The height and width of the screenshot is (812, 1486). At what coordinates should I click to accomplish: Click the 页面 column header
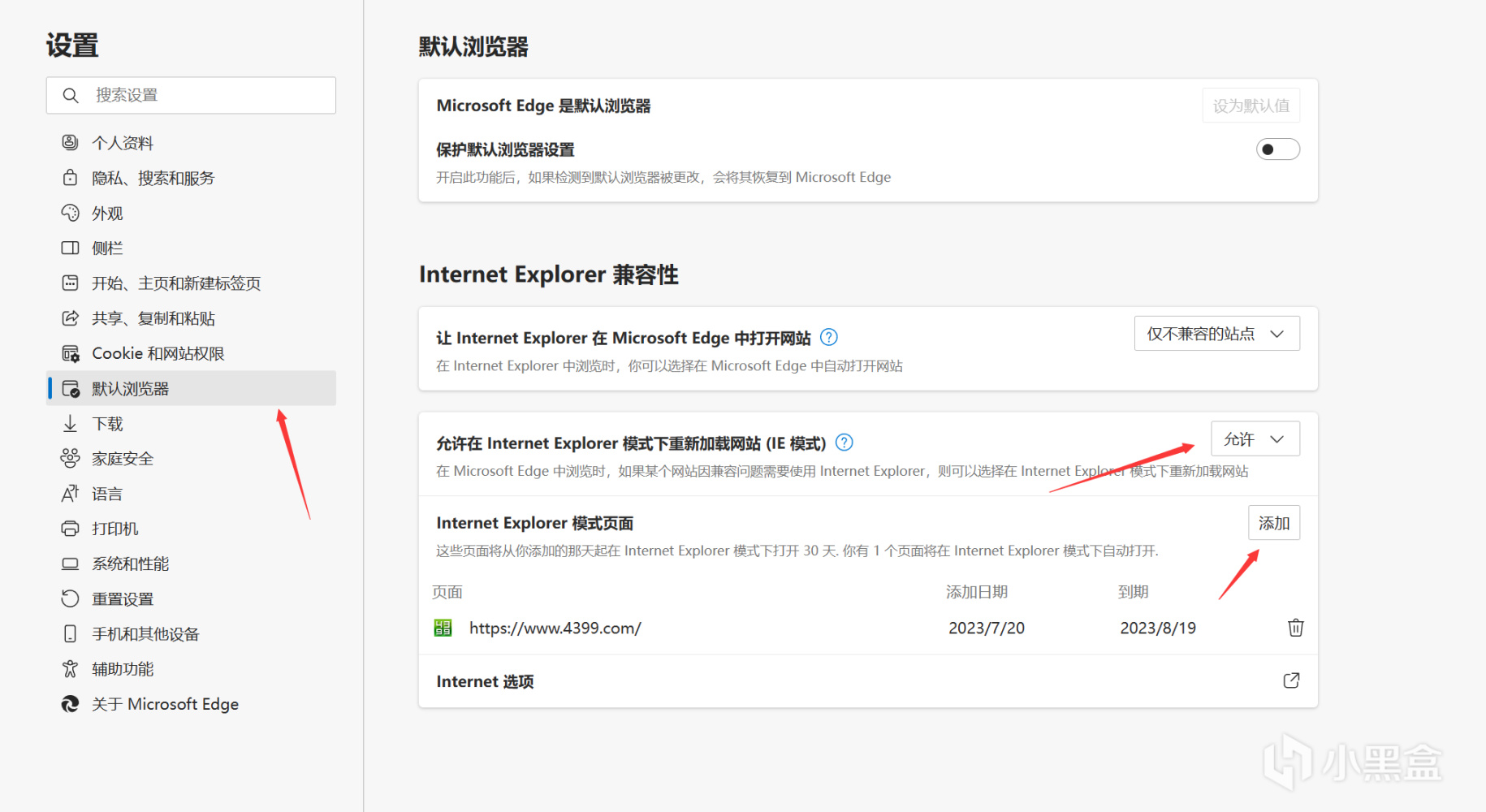(x=447, y=592)
